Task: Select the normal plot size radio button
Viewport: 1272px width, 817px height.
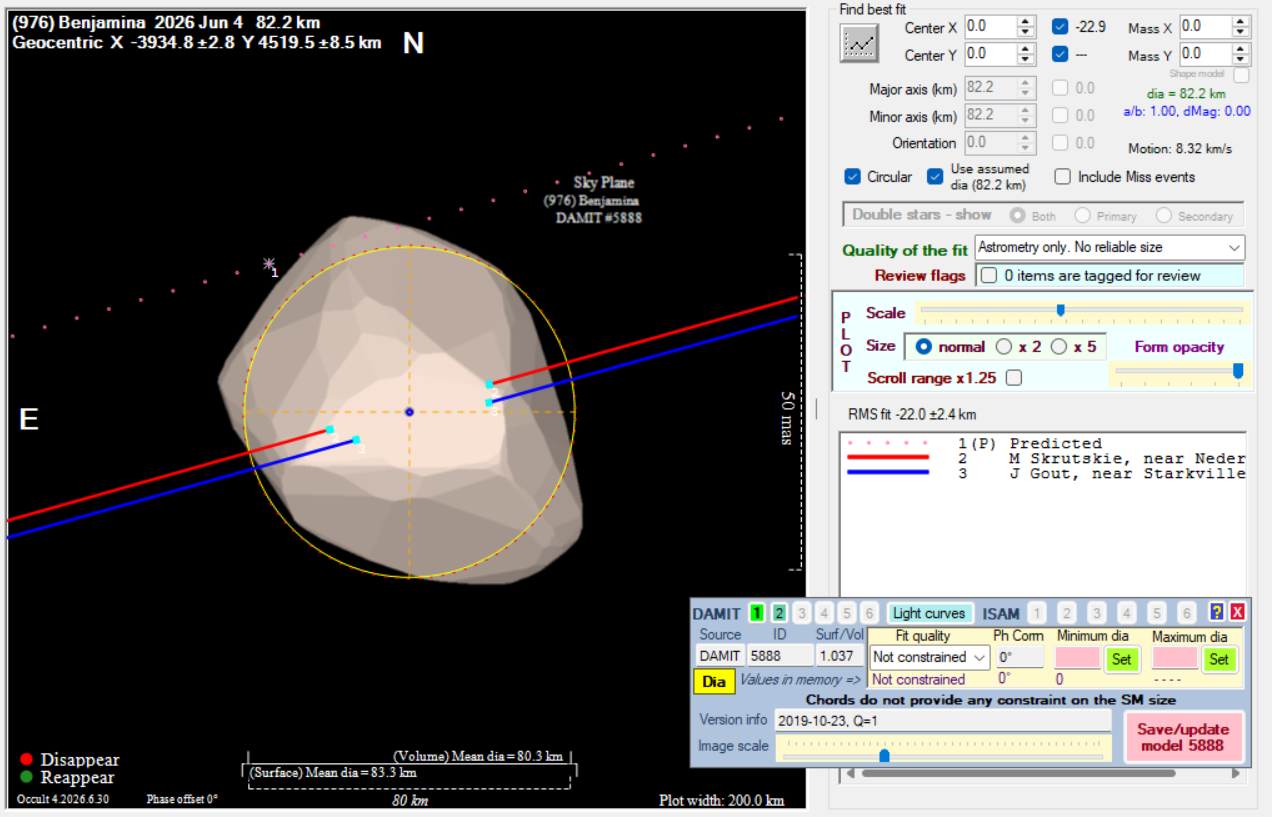Action: click(x=924, y=347)
